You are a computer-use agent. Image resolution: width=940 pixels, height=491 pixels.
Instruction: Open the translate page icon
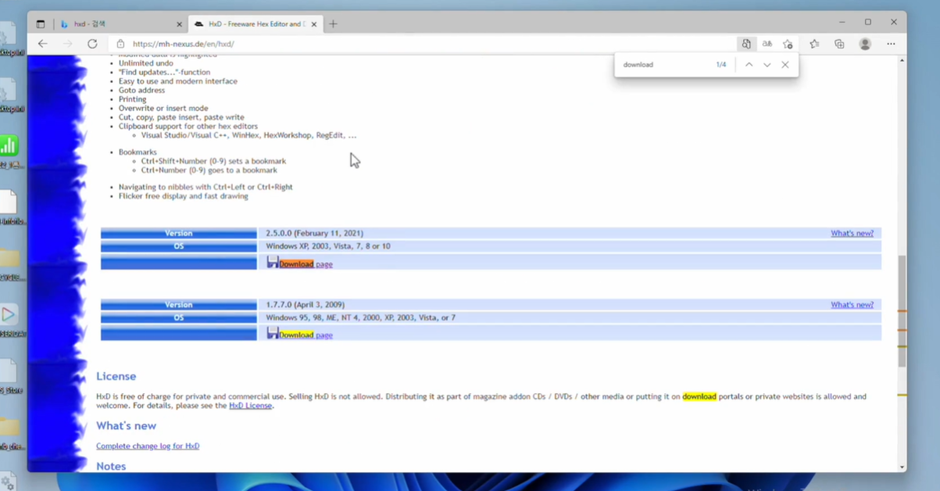[767, 44]
